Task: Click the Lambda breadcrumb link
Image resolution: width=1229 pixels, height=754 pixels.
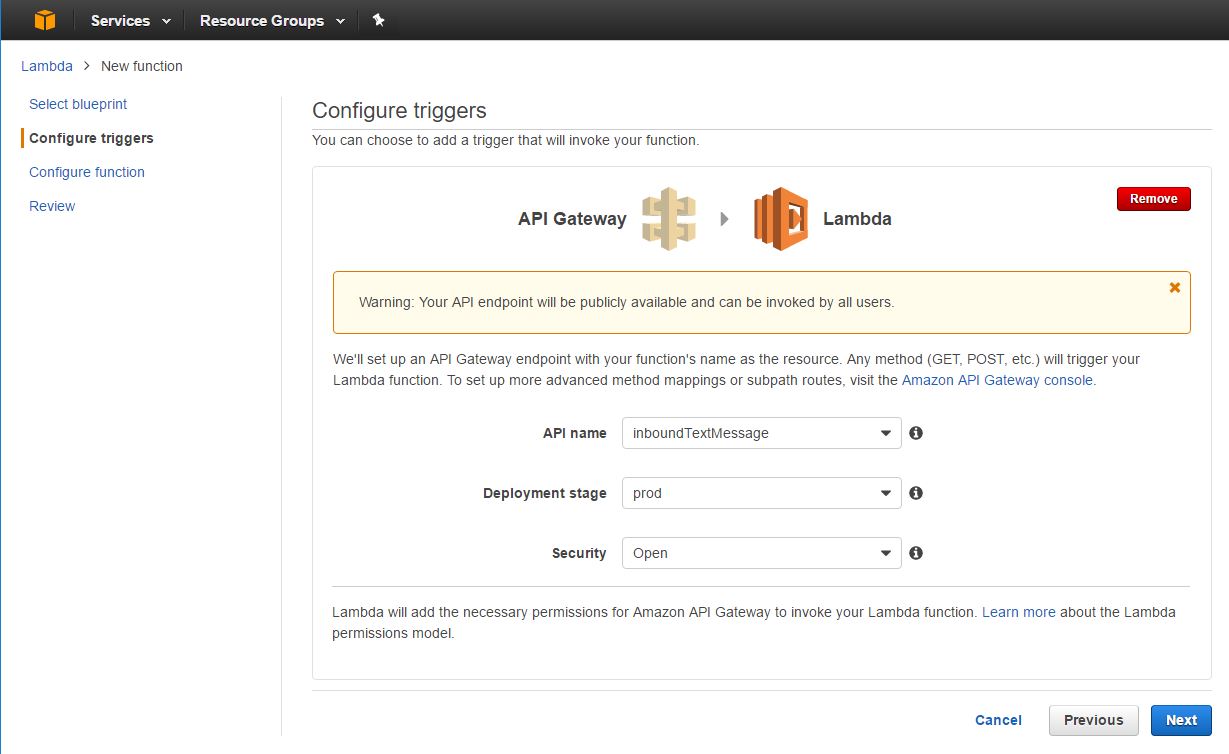Action: (47, 66)
